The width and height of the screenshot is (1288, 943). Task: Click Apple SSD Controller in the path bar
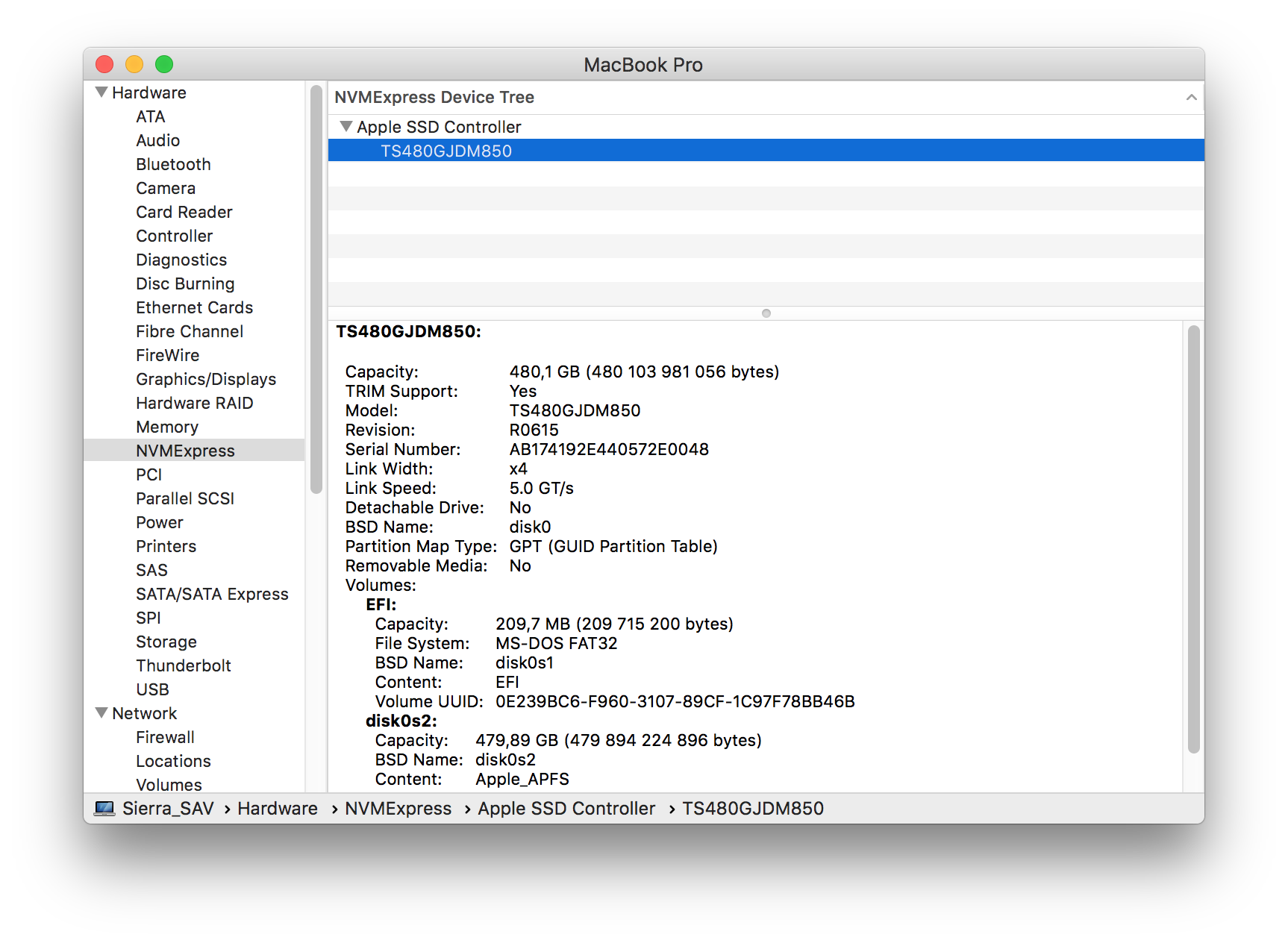tap(566, 809)
